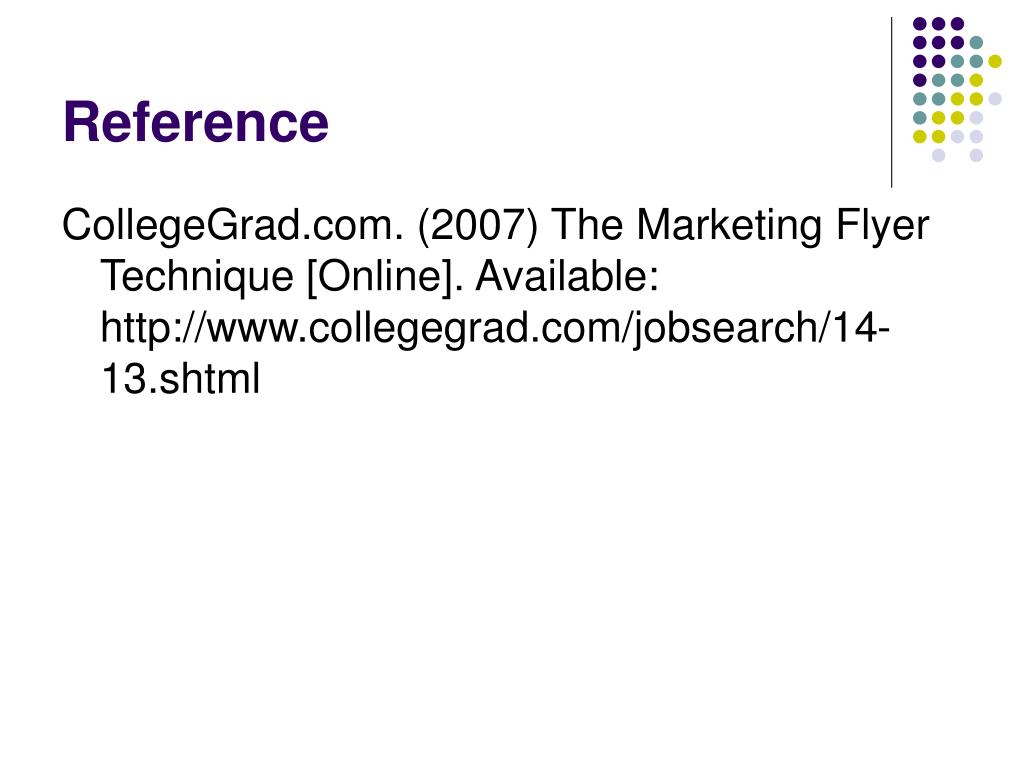
Task: Open the collegegrad.com/jobsearch URL link
Action: pos(495,353)
